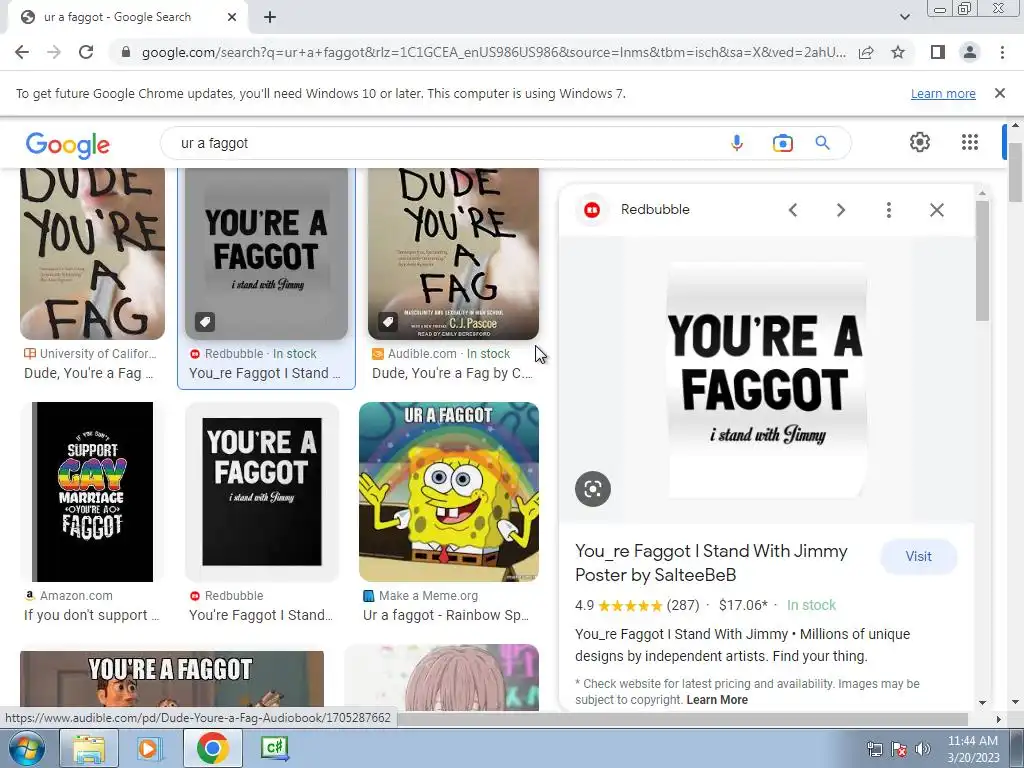
Task: Reload the page with the refresh icon
Action: pyautogui.click(x=86, y=52)
